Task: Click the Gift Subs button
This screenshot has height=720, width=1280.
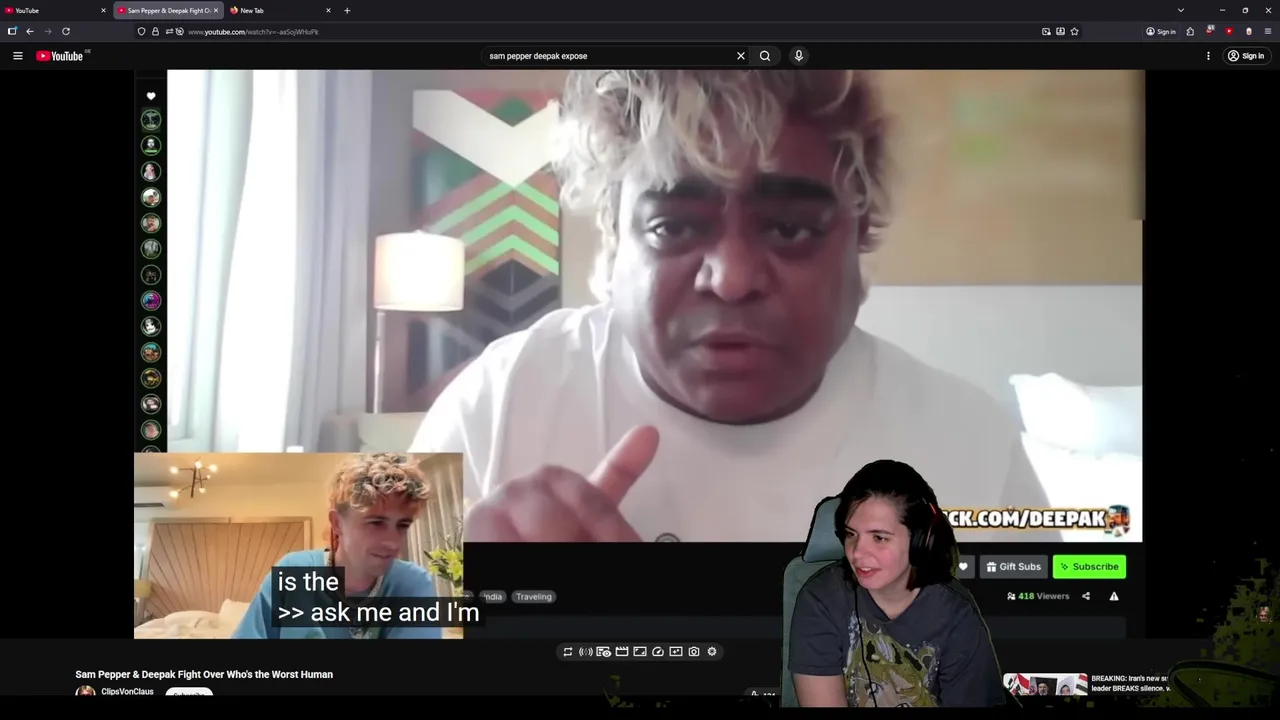Action: tap(1012, 567)
